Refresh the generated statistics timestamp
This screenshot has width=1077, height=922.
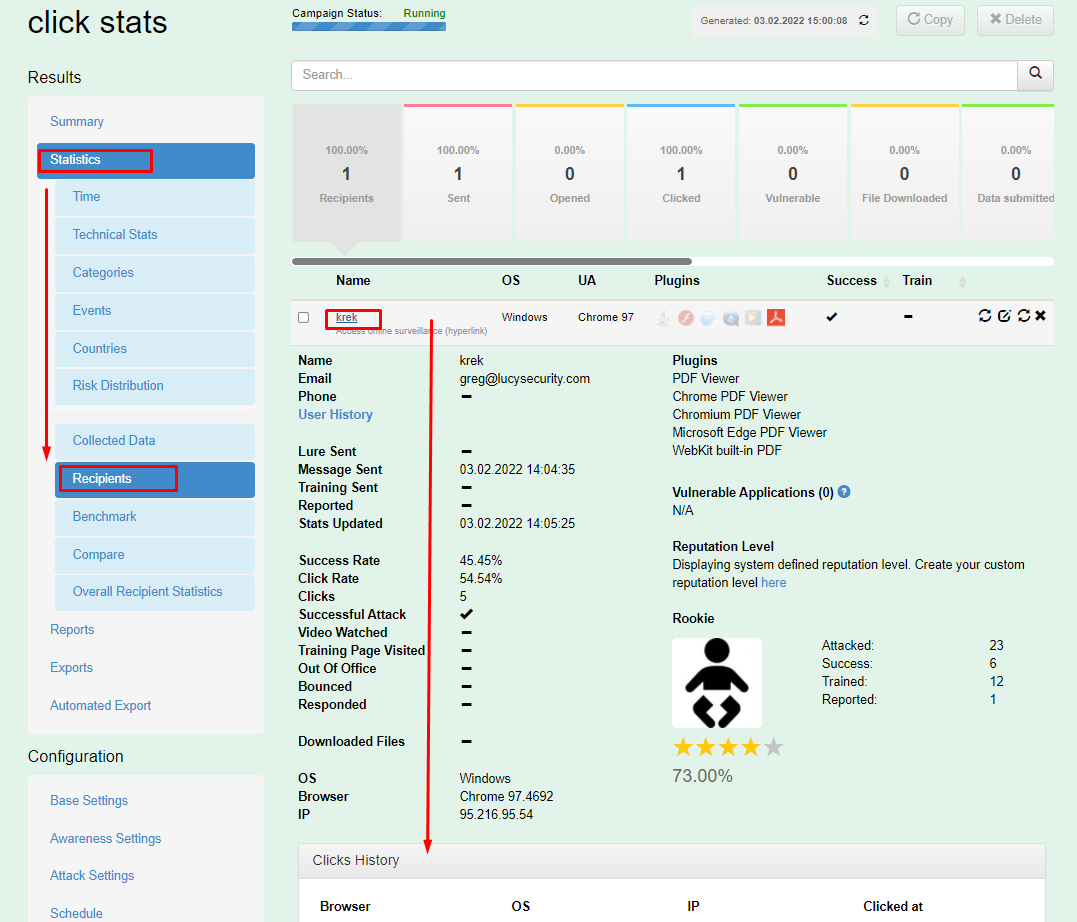coord(863,21)
